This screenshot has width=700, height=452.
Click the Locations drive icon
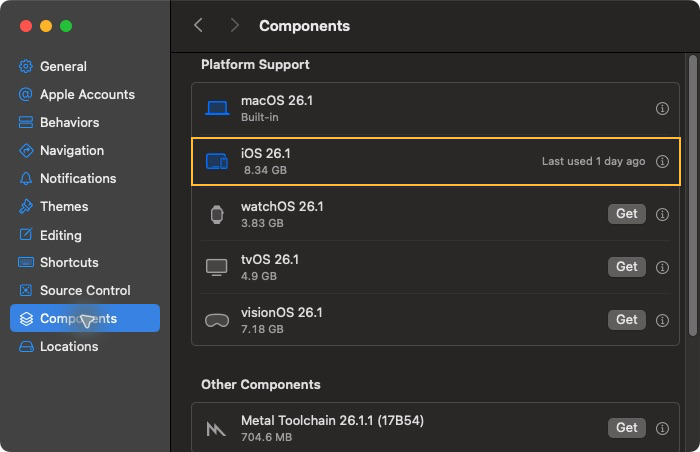(26, 347)
